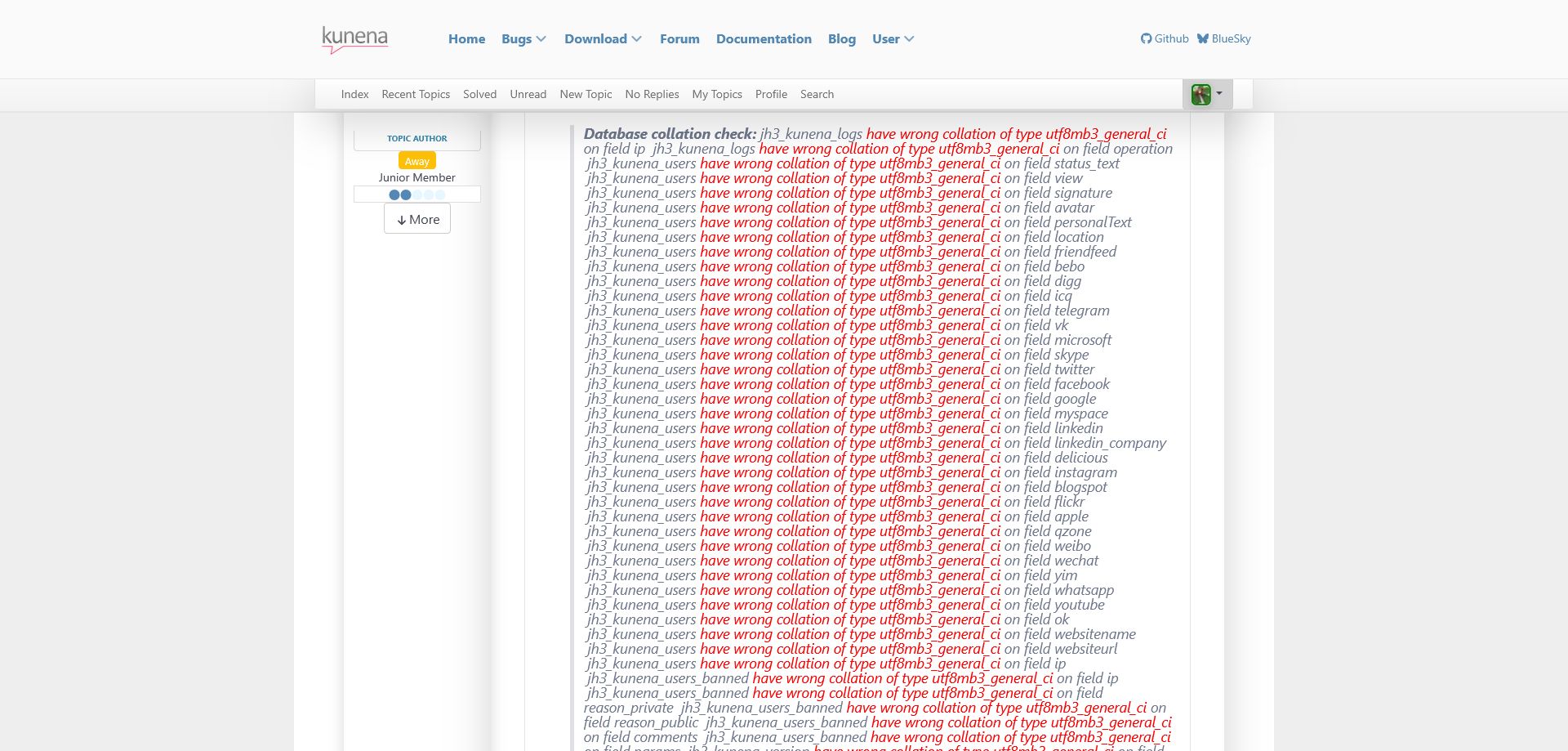Click the Kunena logo
Image resolution: width=1568 pixels, height=751 pixels.
pyautogui.click(x=354, y=39)
